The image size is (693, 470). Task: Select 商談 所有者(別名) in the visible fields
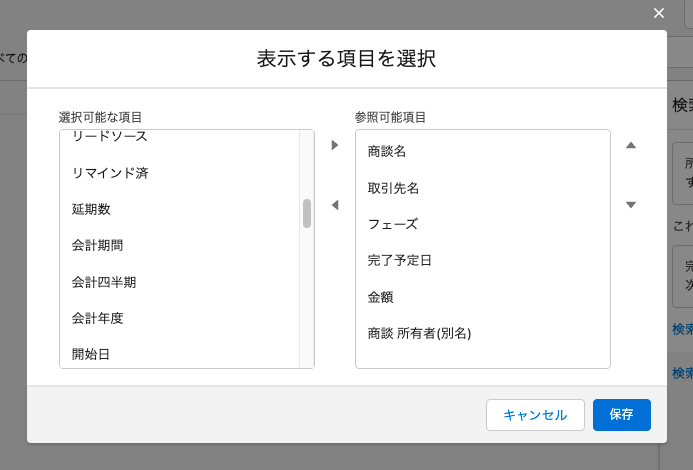(483, 333)
